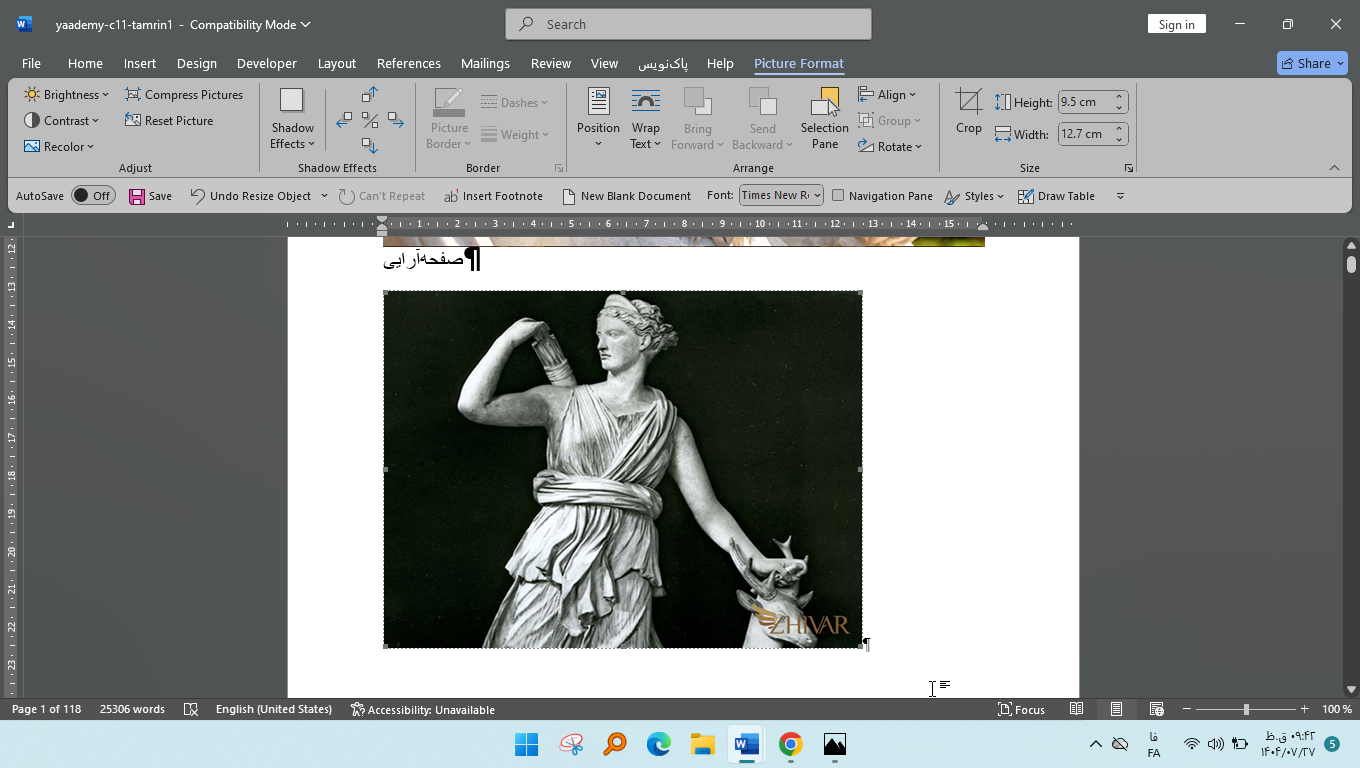The width and height of the screenshot is (1360, 768).
Task: Switch to the Picture Format tab
Action: click(798, 63)
